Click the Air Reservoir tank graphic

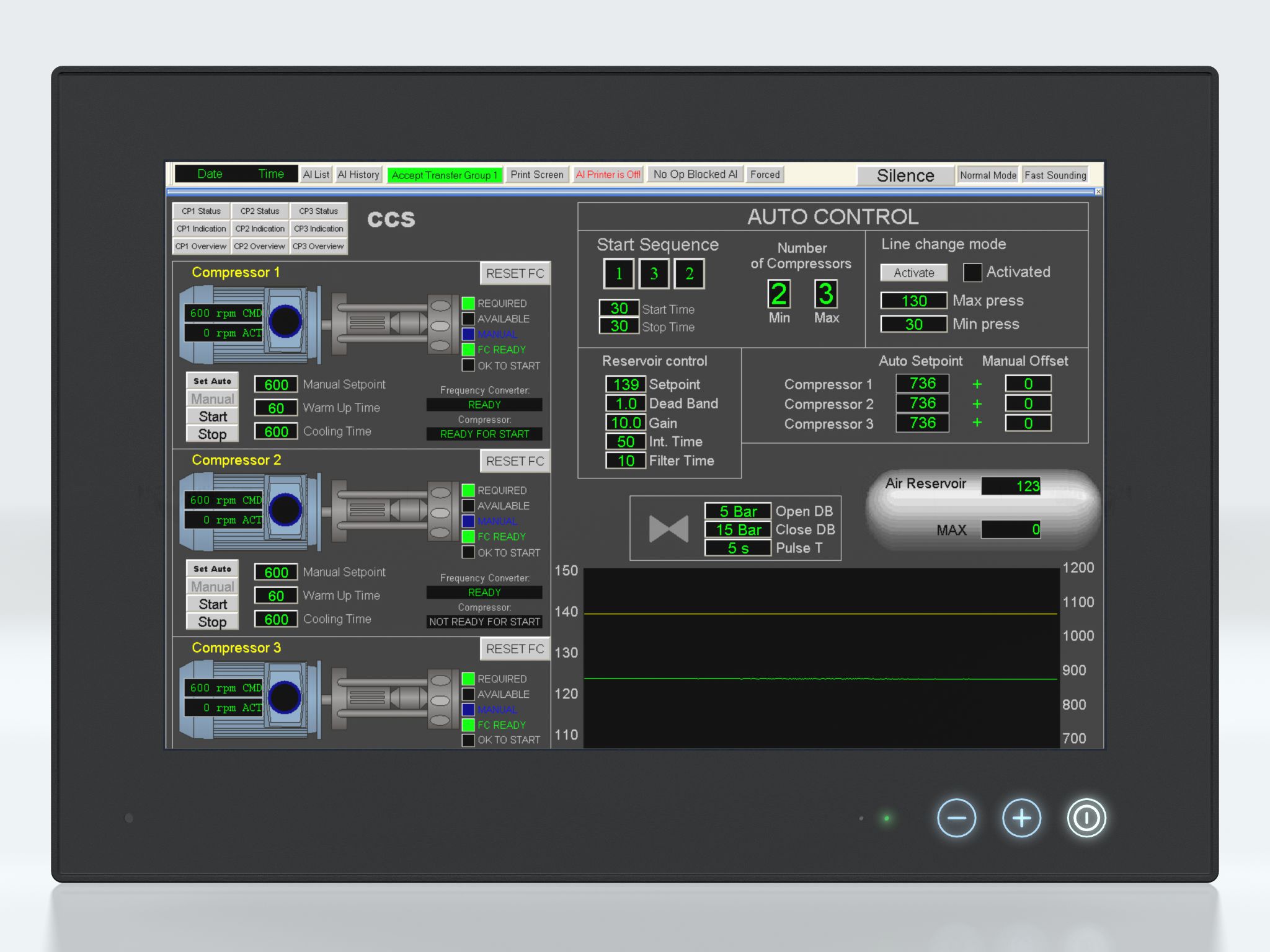[x=982, y=509]
